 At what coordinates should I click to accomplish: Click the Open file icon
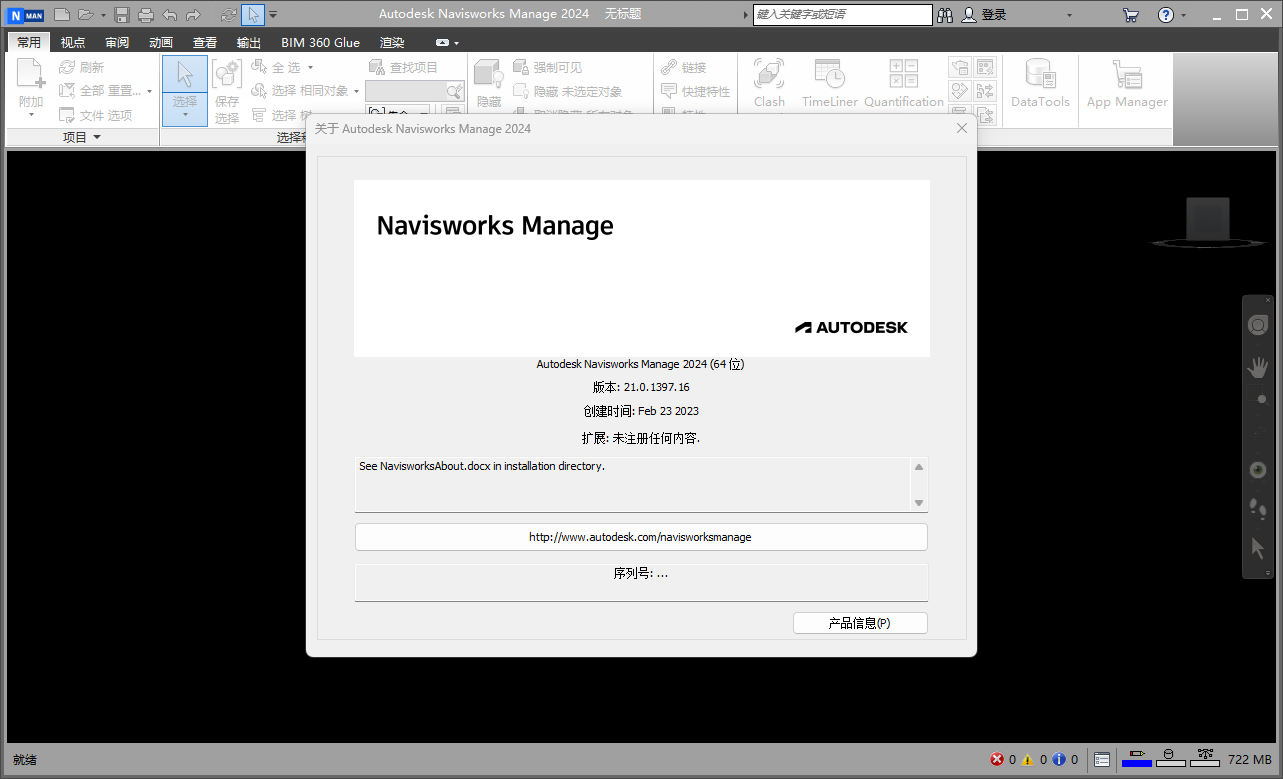(86, 15)
